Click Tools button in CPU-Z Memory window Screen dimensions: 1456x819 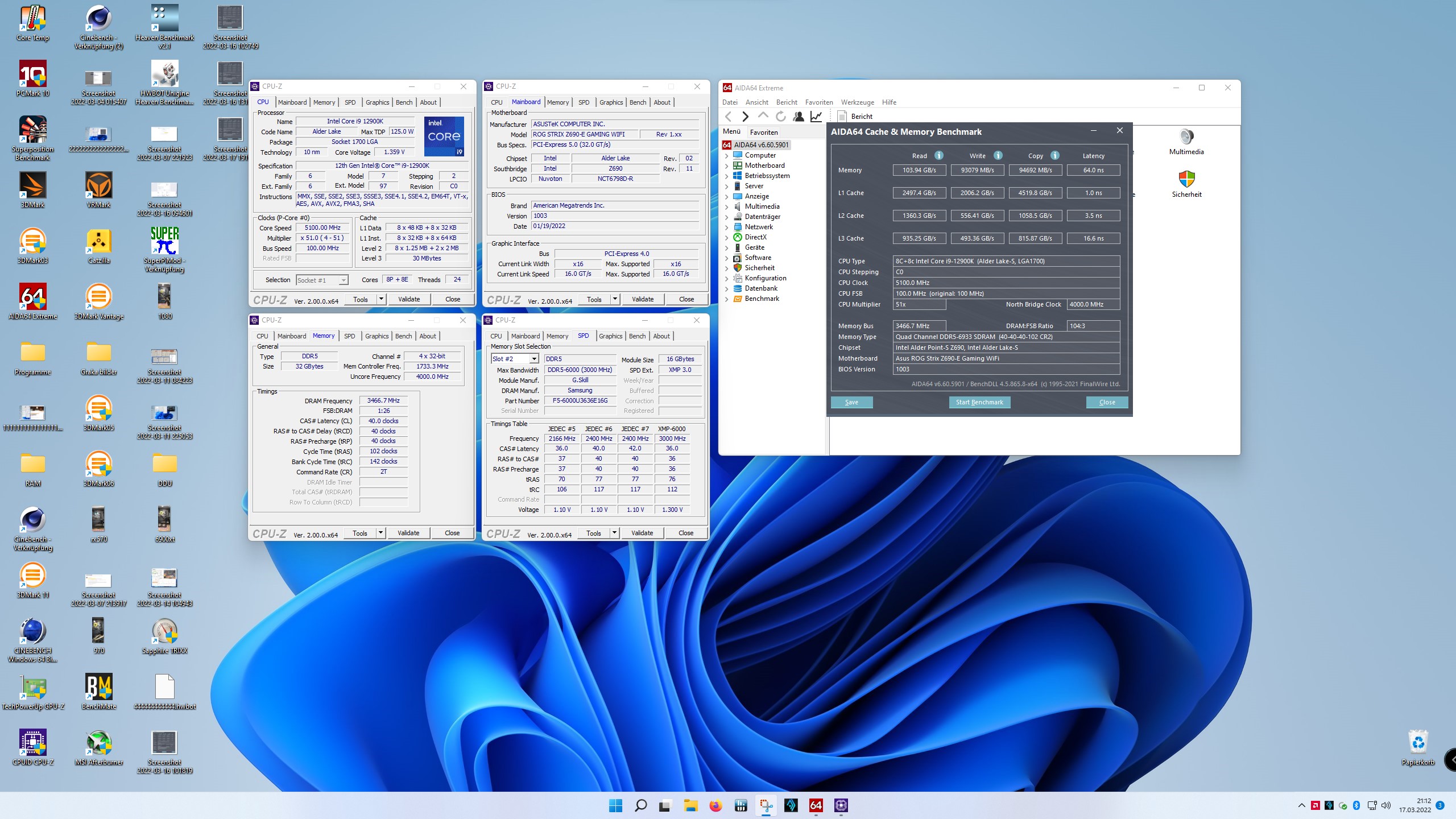[x=360, y=533]
